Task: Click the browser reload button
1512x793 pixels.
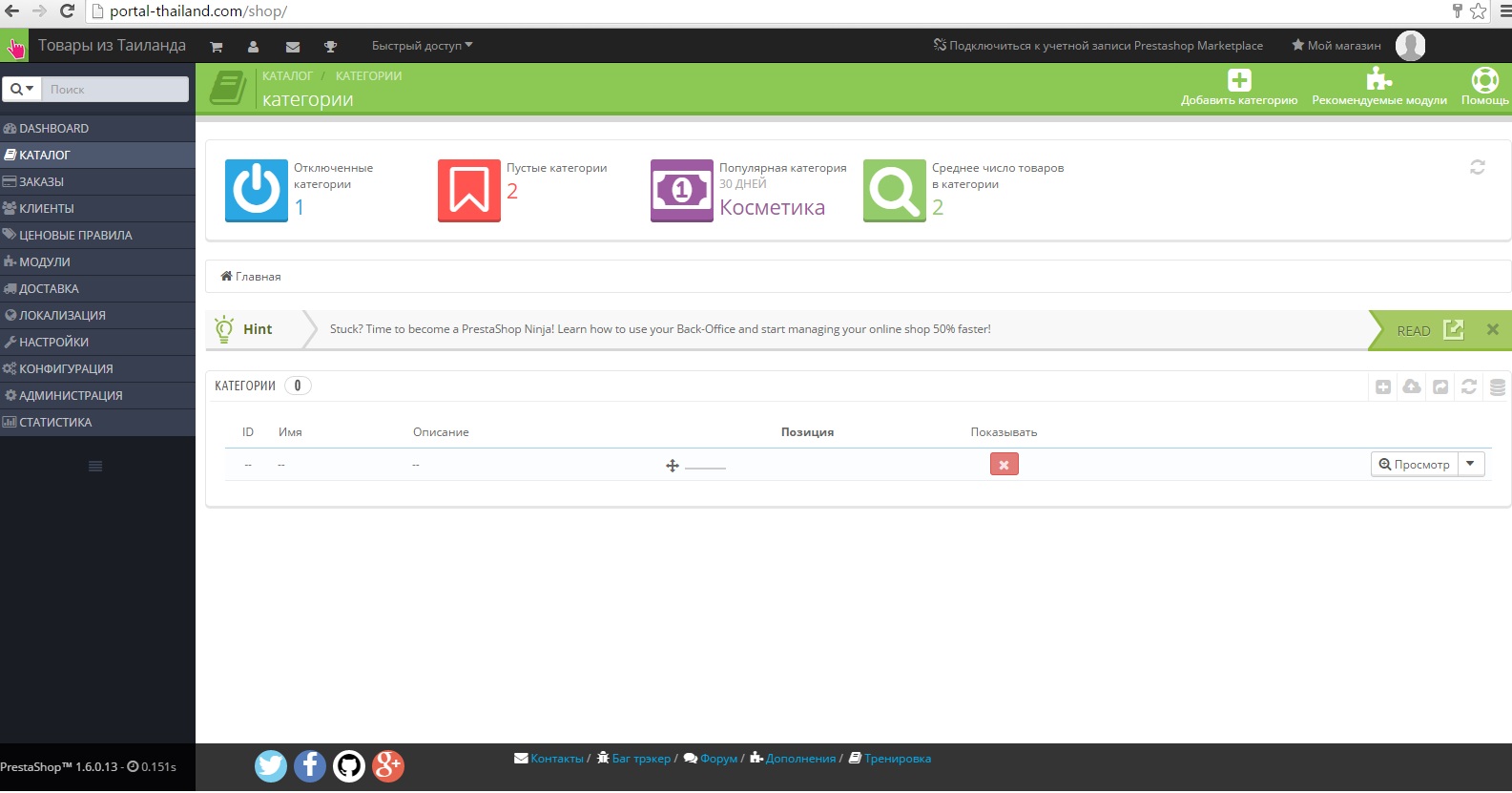Action: [x=67, y=11]
